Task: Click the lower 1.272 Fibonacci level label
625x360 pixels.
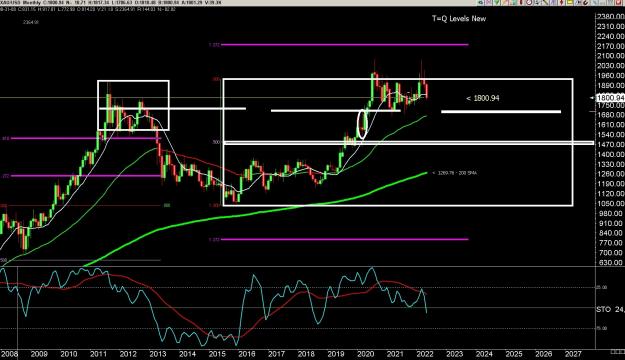Action: click(214, 240)
